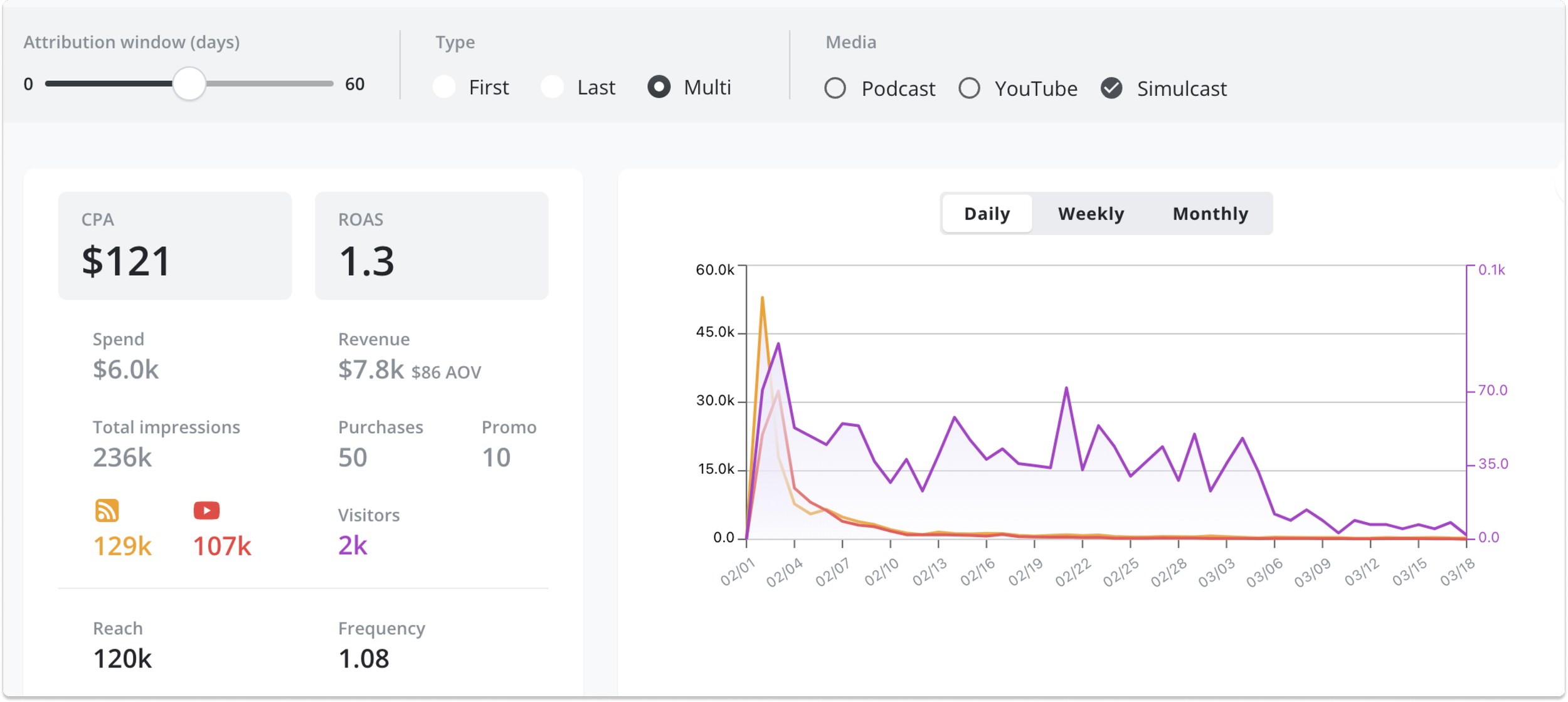Switch to the Weekly chart view
The image size is (1568, 702).
[1091, 213]
